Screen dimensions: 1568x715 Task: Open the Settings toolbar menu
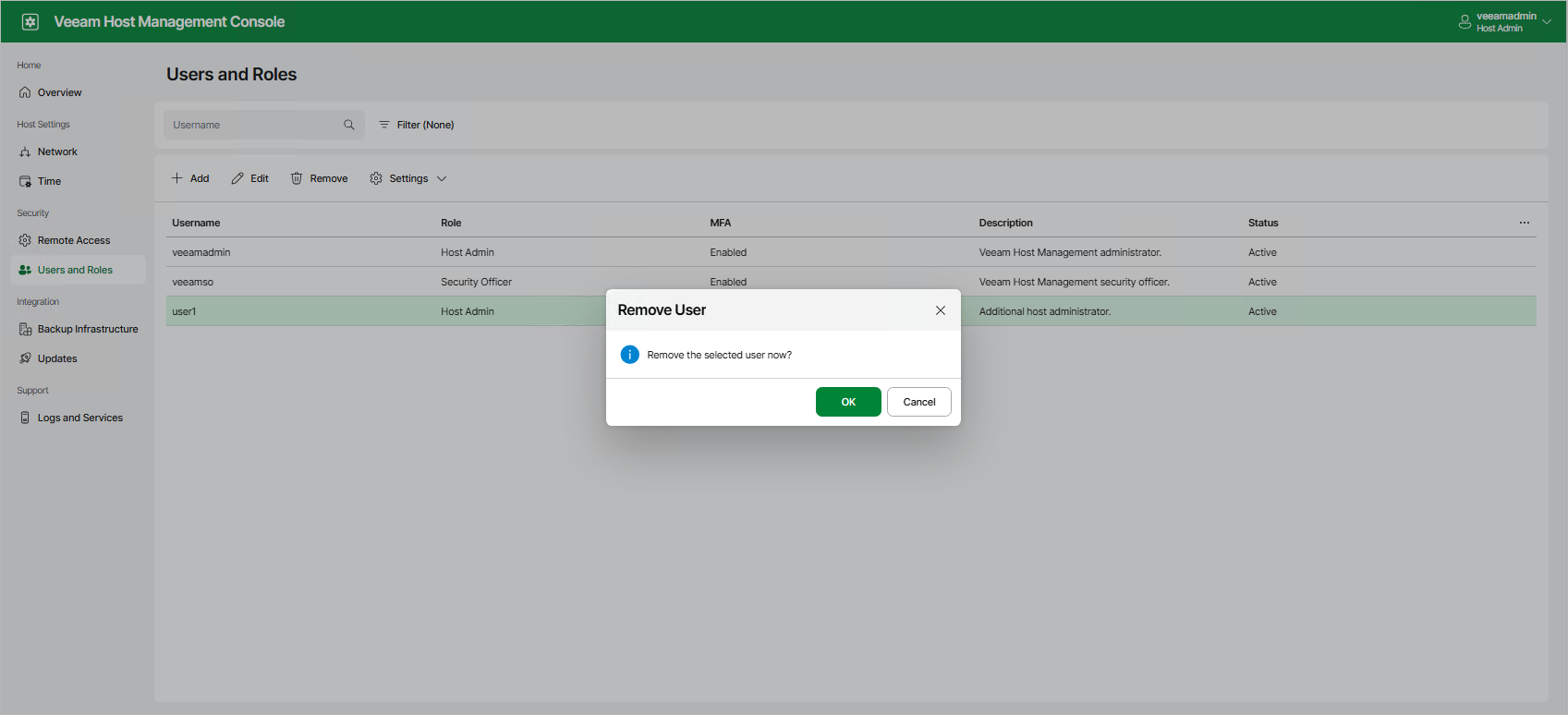pyautogui.click(x=408, y=178)
